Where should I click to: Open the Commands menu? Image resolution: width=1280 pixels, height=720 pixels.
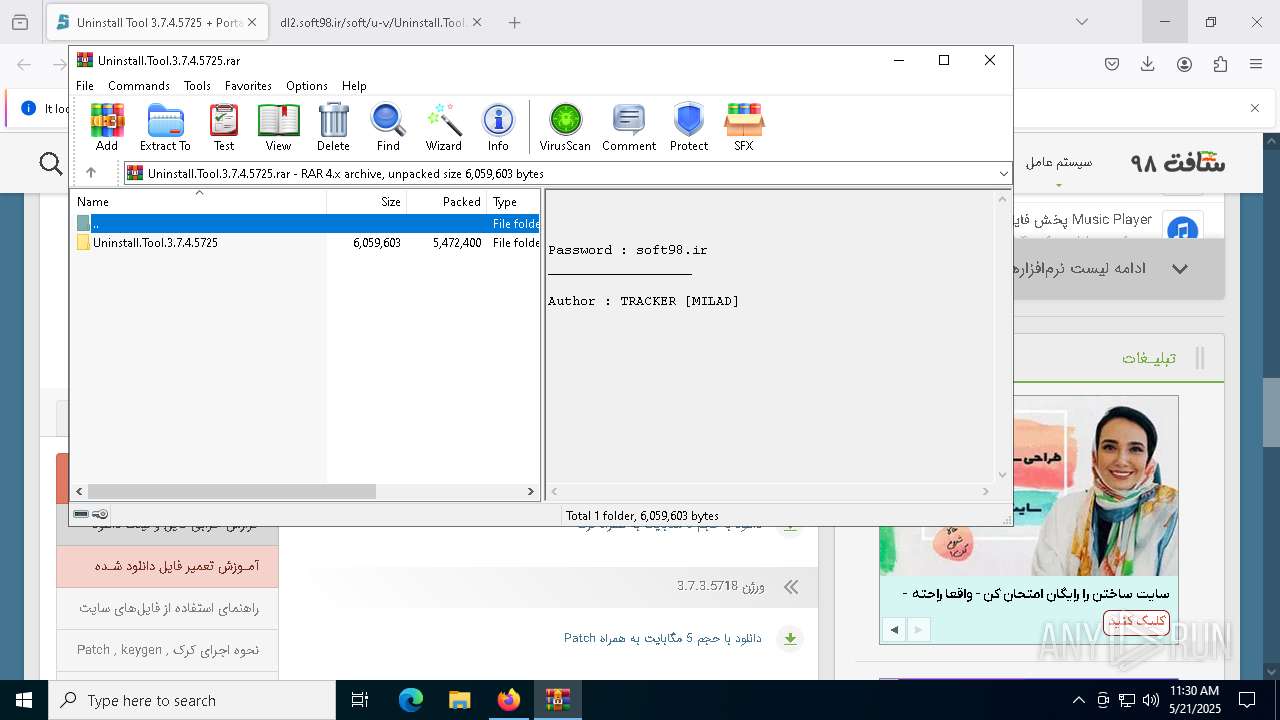(x=139, y=86)
